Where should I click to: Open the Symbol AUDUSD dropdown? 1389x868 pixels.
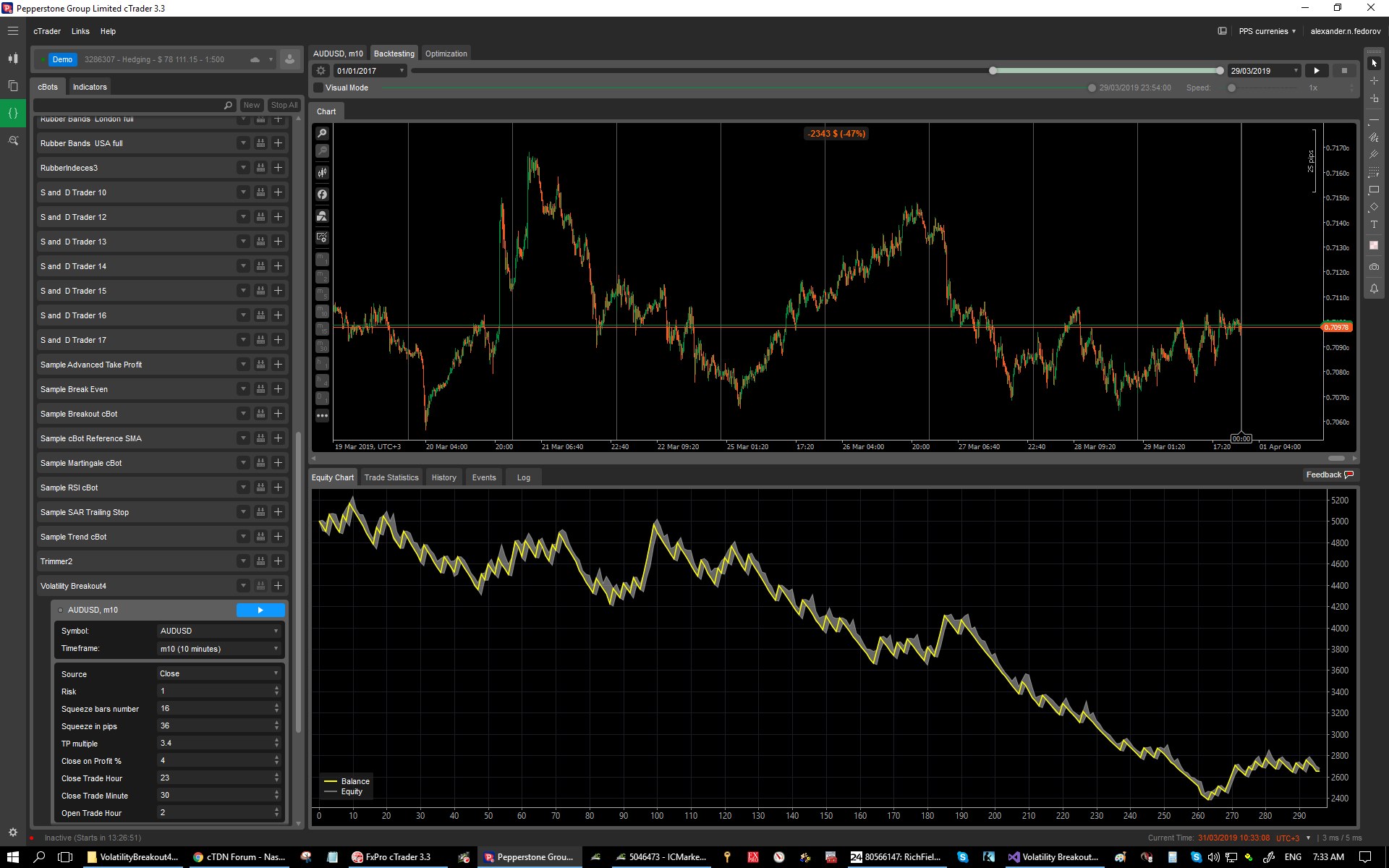tap(219, 631)
